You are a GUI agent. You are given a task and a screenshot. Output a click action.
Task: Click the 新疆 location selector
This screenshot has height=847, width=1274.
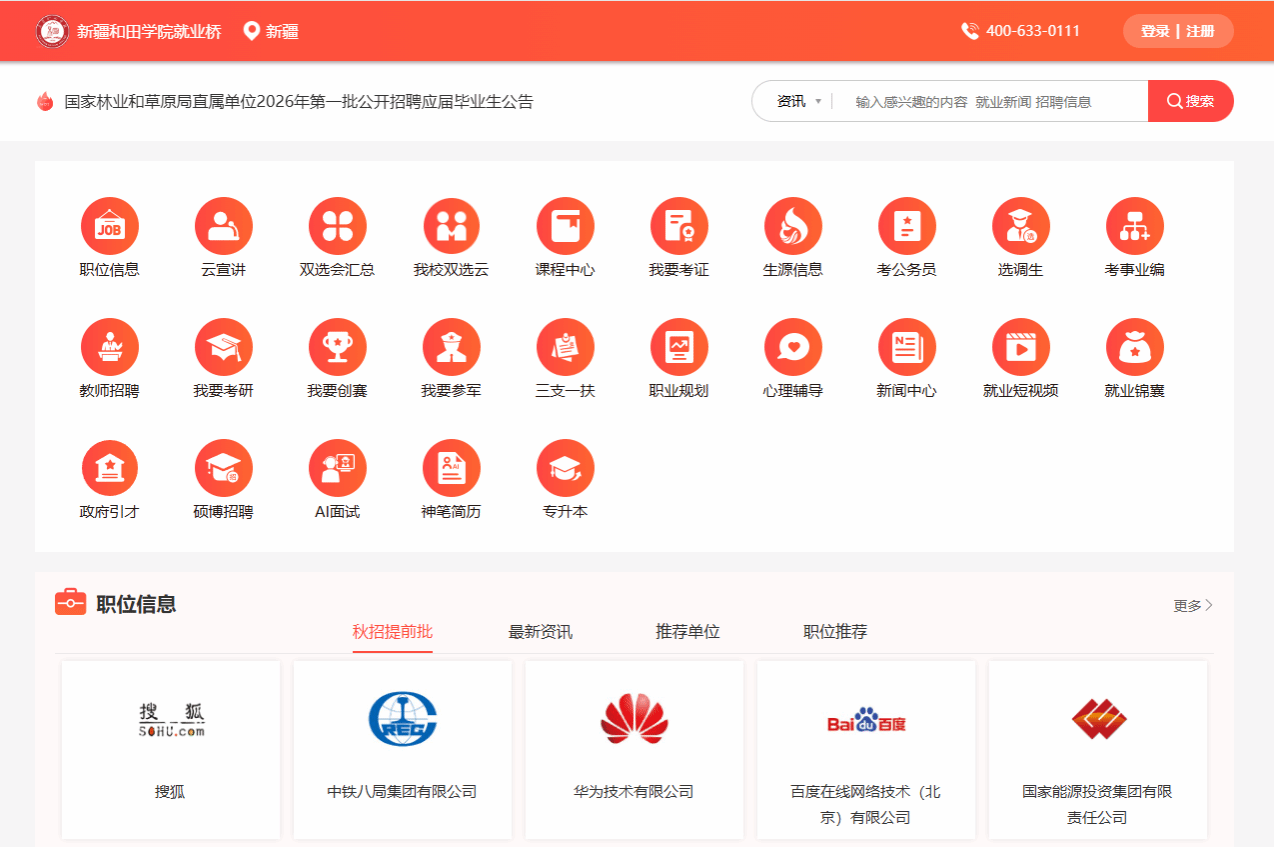pyautogui.click(x=272, y=31)
